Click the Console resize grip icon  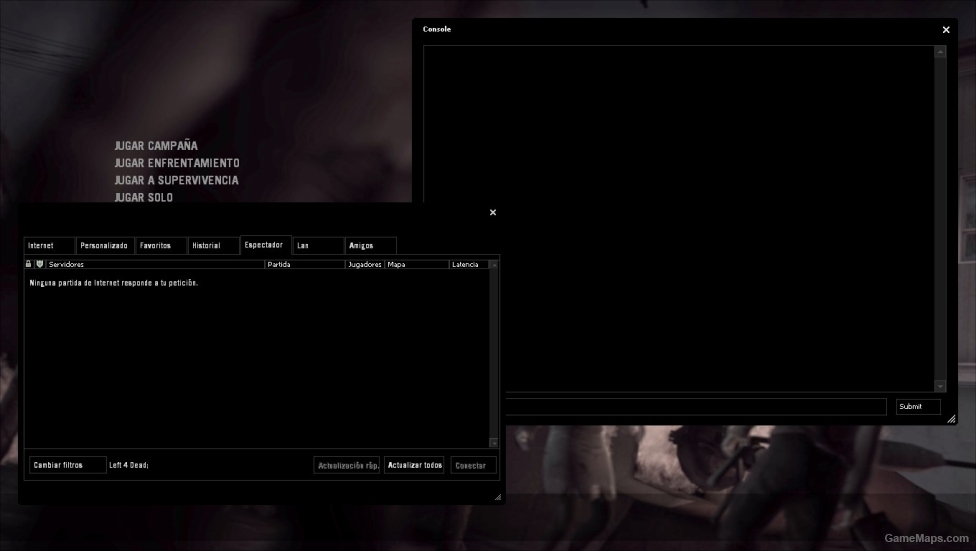tap(951, 419)
